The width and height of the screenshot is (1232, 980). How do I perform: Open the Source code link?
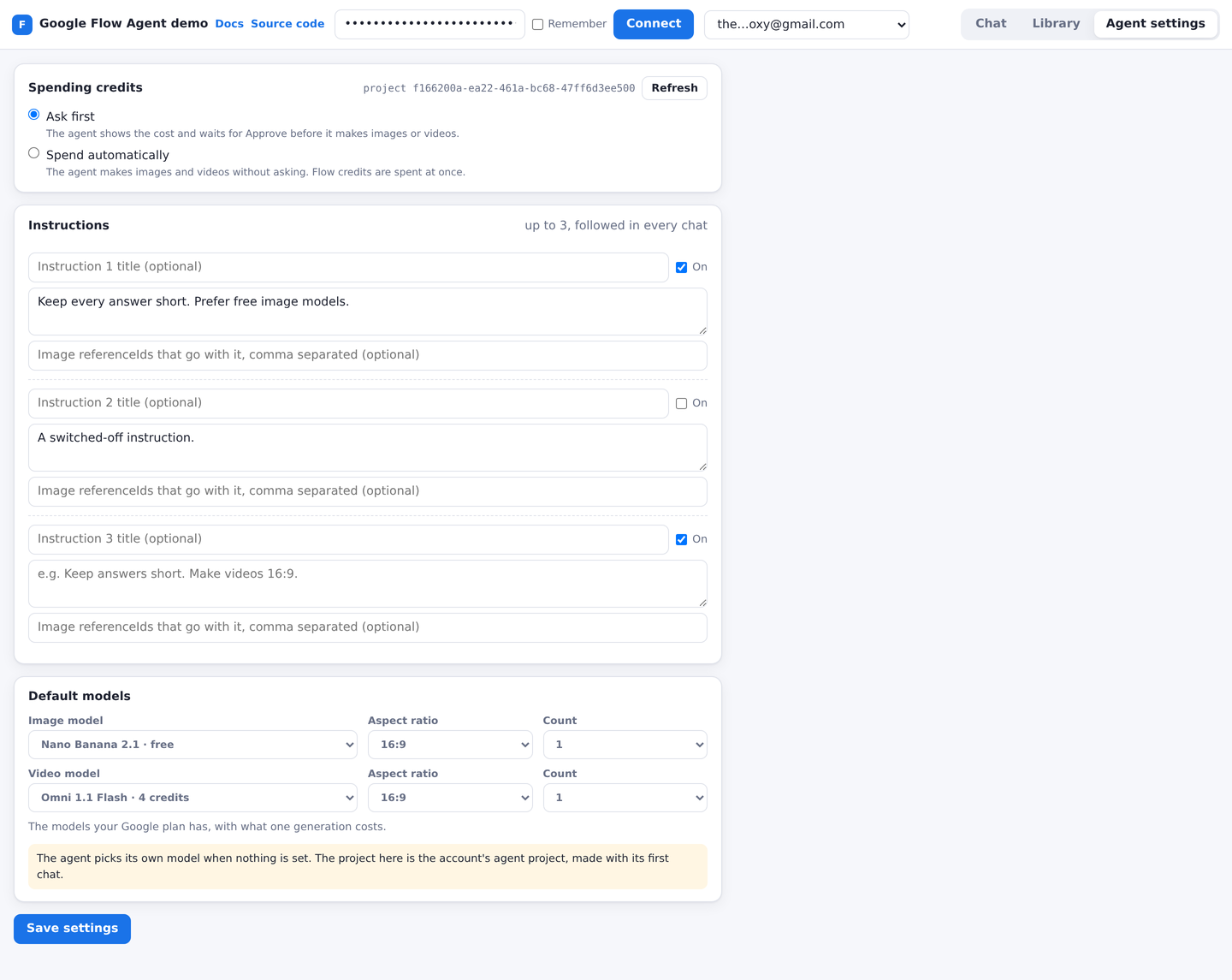pyautogui.click(x=287, y=24)
